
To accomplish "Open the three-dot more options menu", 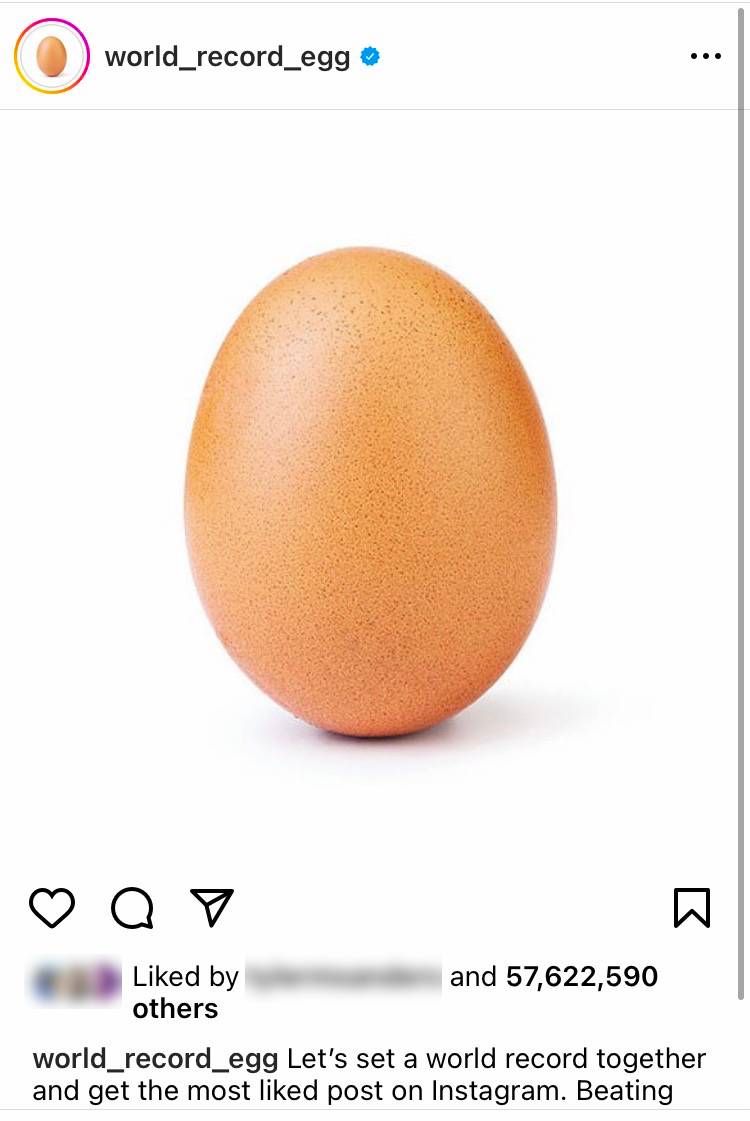I will (706, 56).
